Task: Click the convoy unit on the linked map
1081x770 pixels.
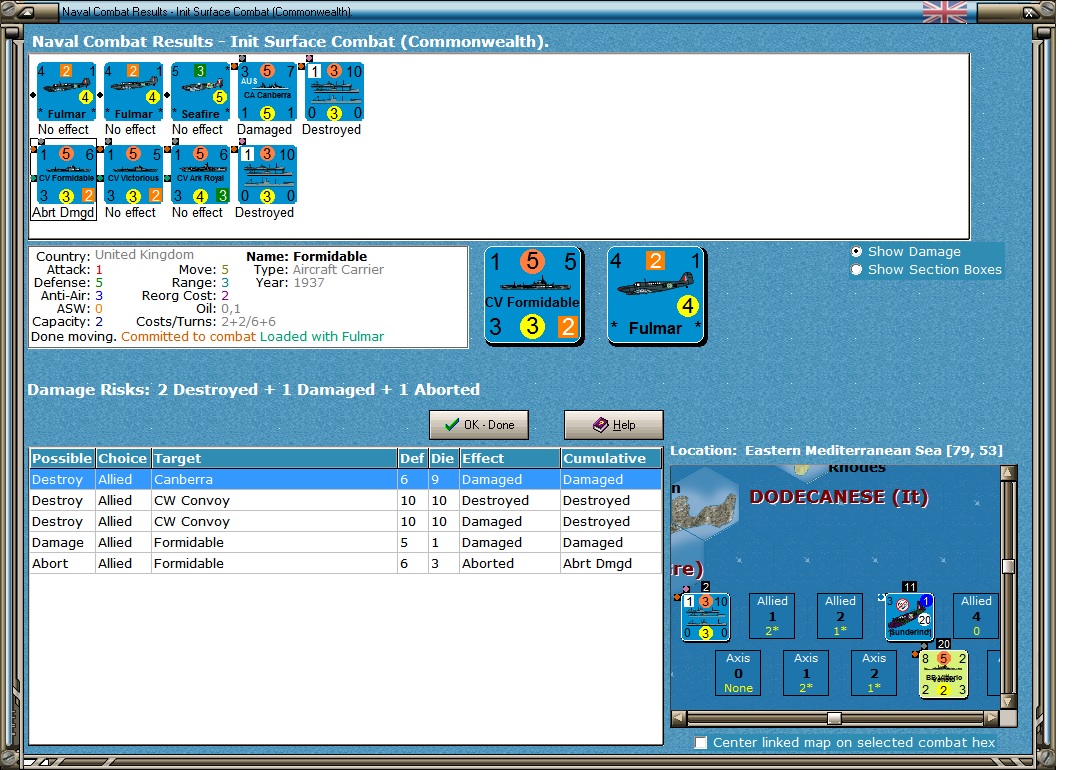Action: [705, 617]
